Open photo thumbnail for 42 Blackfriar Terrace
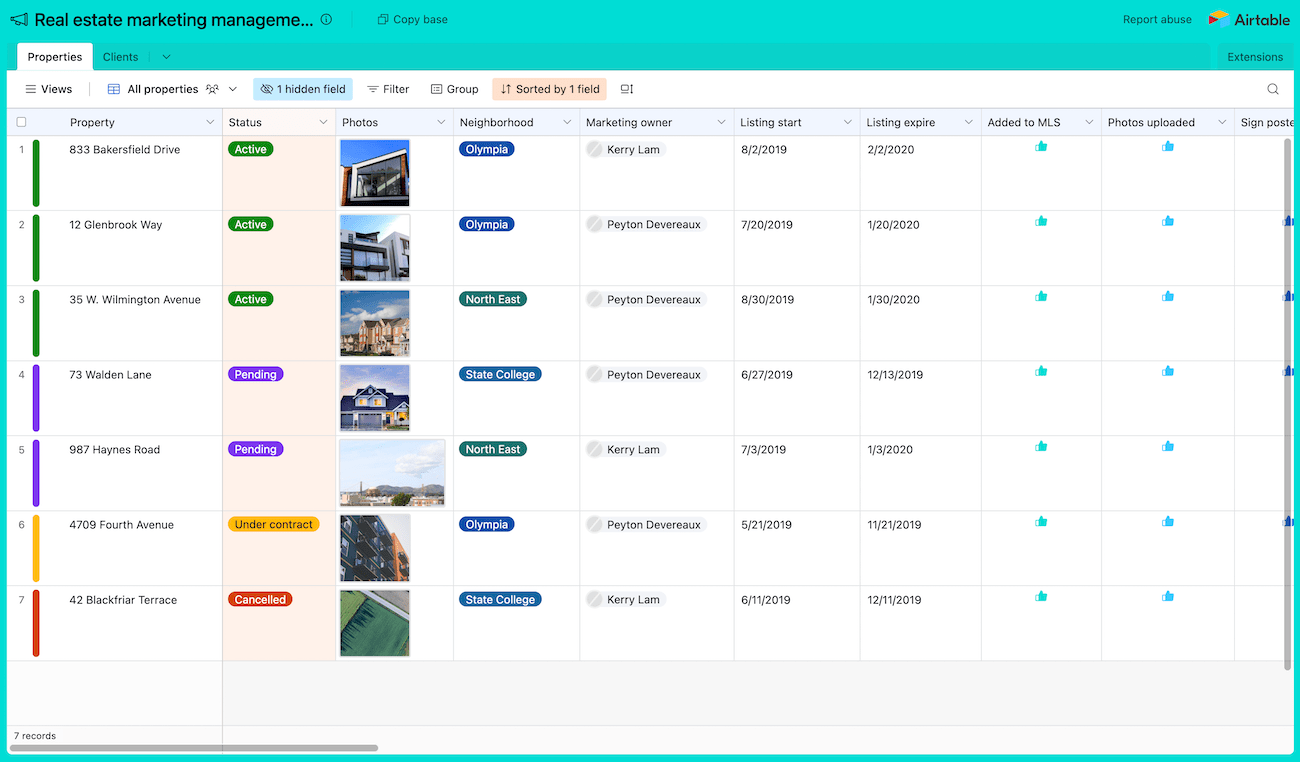 (x=375, y=623)
